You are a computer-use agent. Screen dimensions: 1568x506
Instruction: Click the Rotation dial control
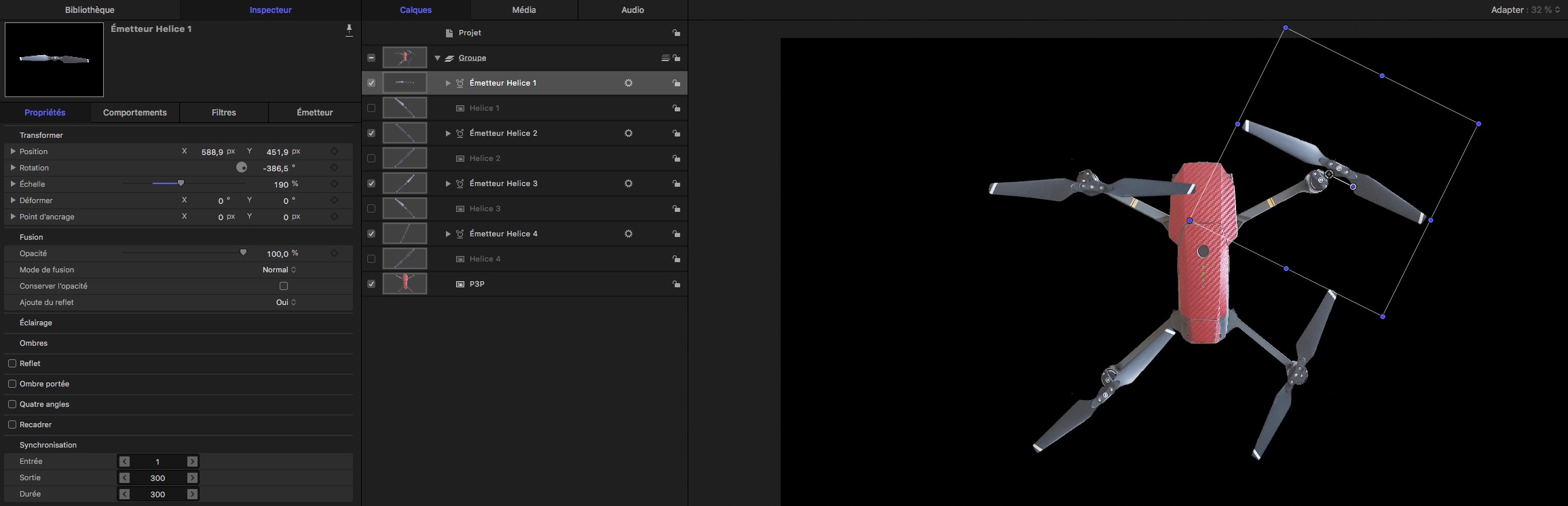point(242,167)
